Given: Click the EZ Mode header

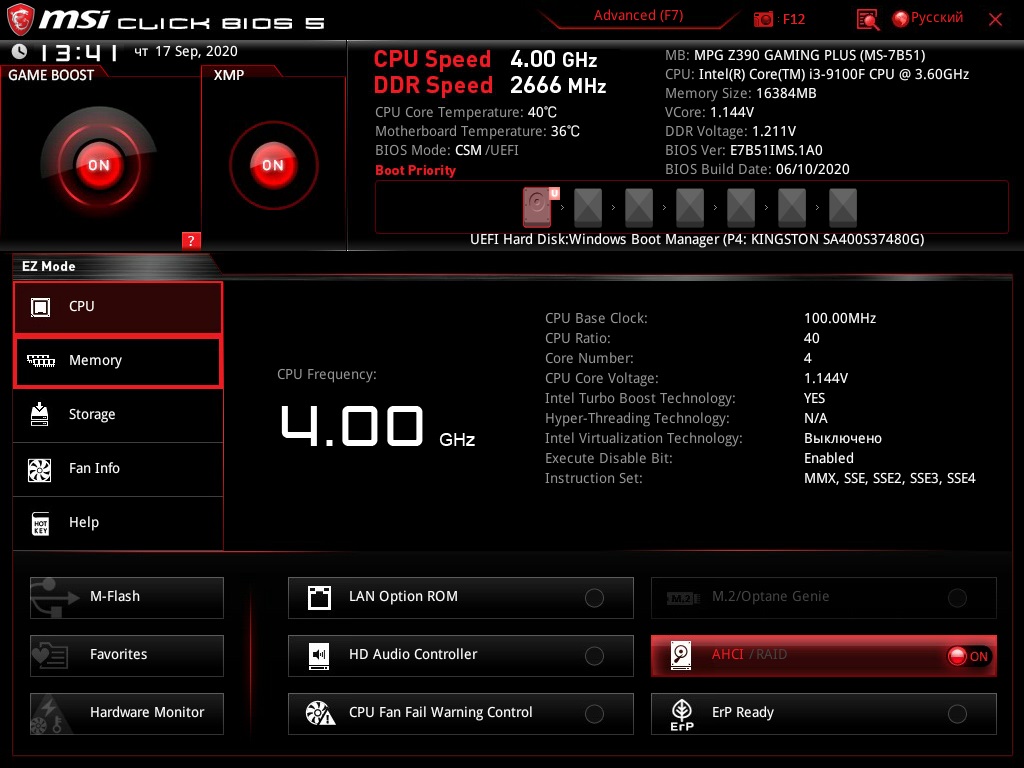Looking at the screenshot, I should pyautogui.click(x=49, y=266).
